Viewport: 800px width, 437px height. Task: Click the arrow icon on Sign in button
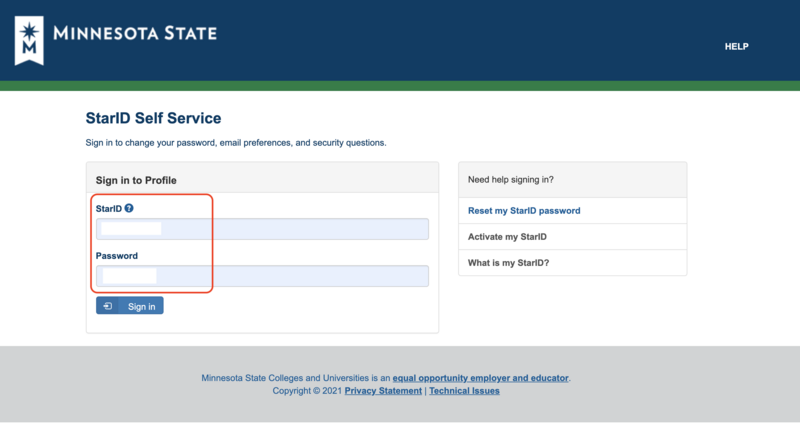[x=108, y=306]
